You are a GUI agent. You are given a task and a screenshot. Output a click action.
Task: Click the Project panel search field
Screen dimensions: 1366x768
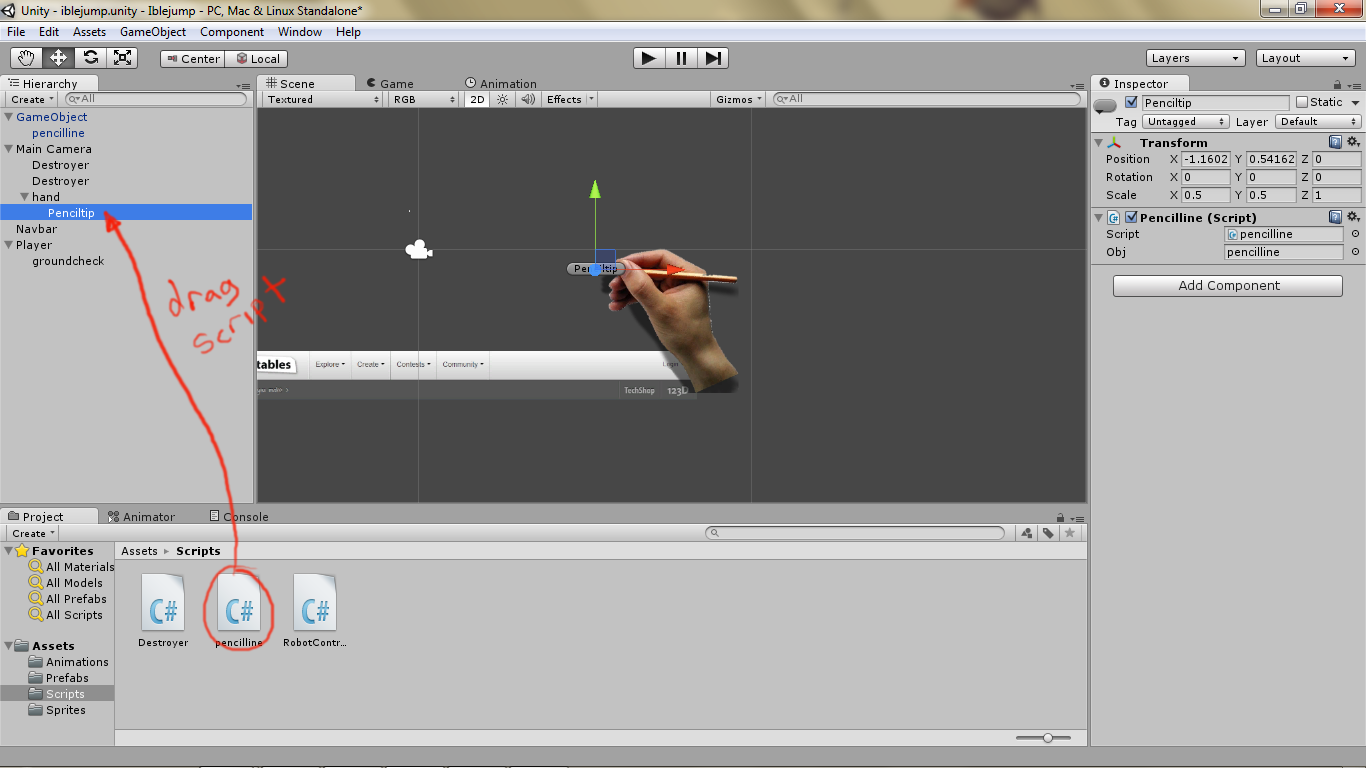click(x=855, y=533)
